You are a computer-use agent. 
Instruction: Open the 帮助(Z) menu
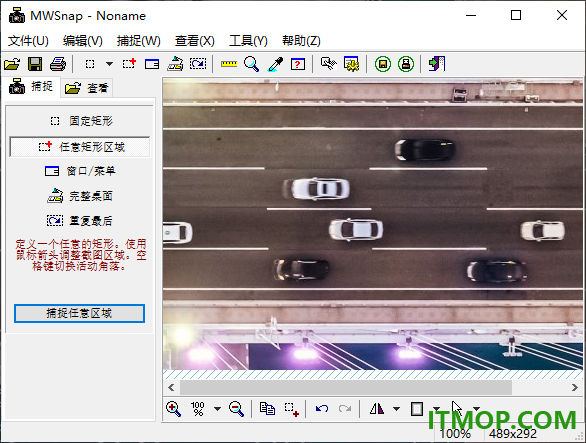coord(301,41)
